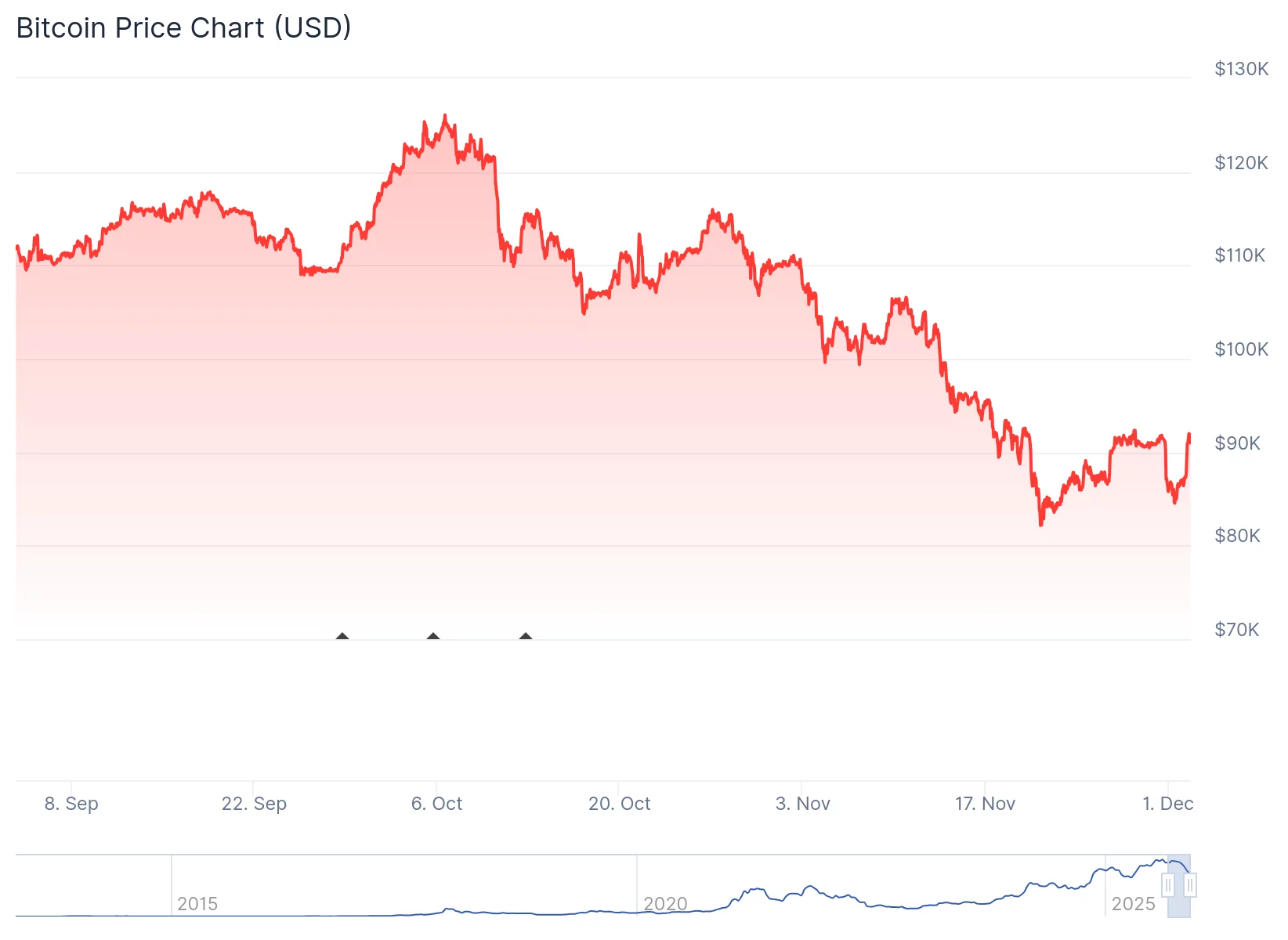Click the left navigator range handle
This screenshot has height=940, width=1288.
coord(1168,886)
